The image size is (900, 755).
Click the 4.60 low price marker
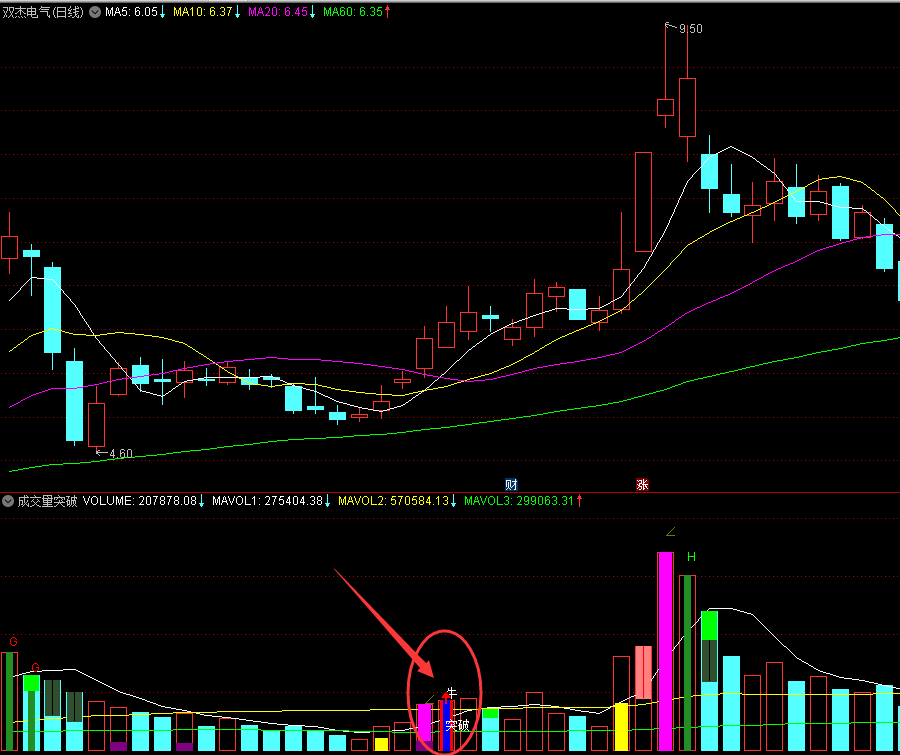point(121,454)
